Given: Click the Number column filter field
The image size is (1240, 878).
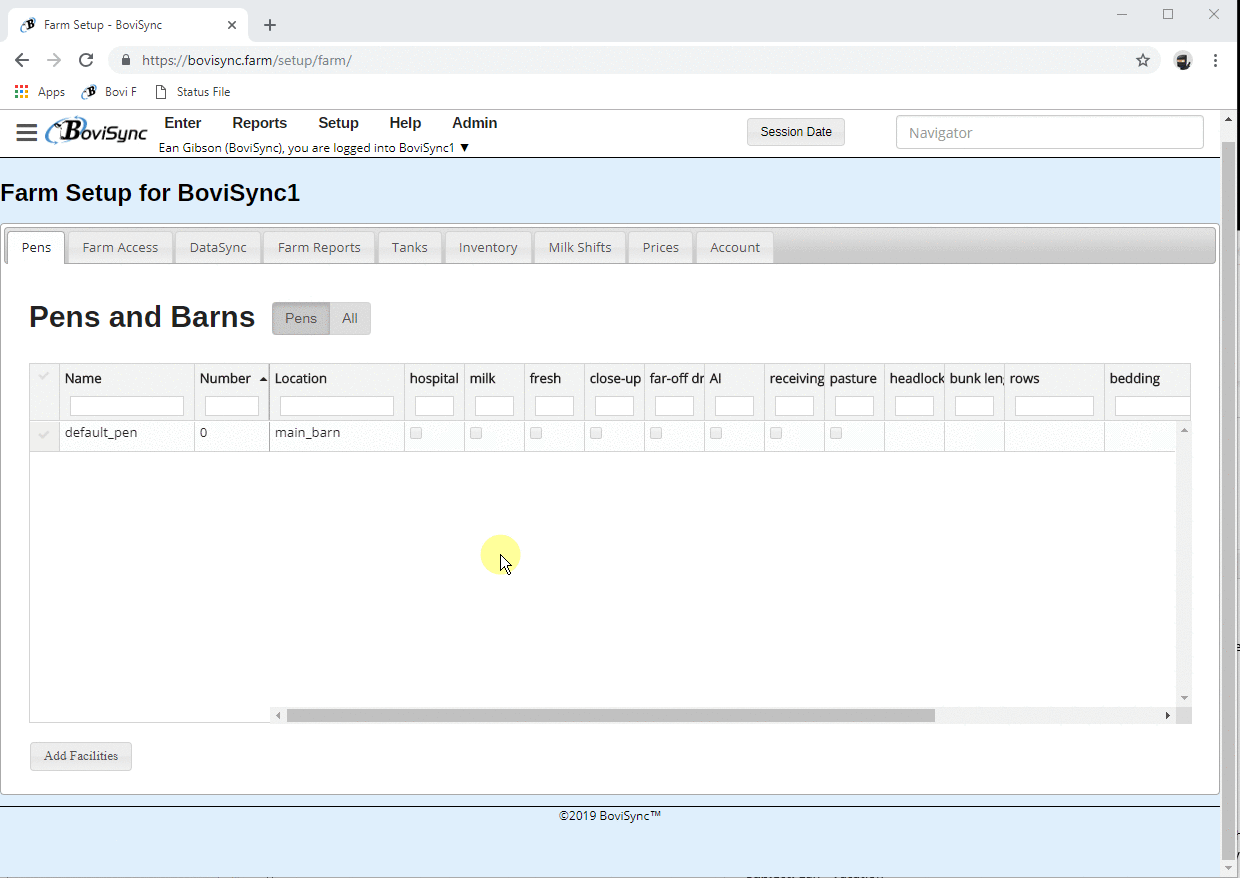Looking at the screenshot, I should pos(232,406).
